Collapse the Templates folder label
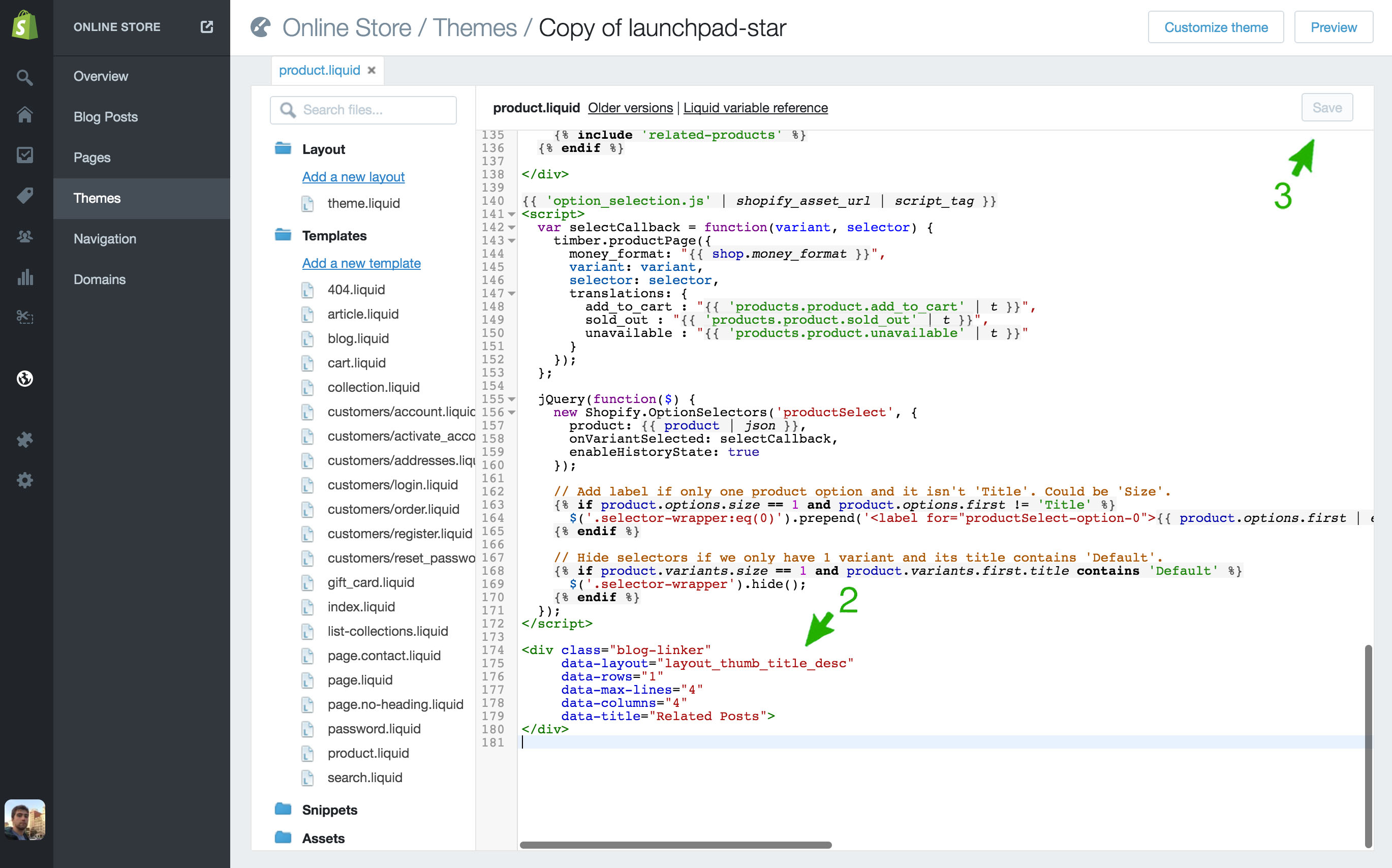The width and height of the screenshot is (1392, 868). tap(334, 235)
